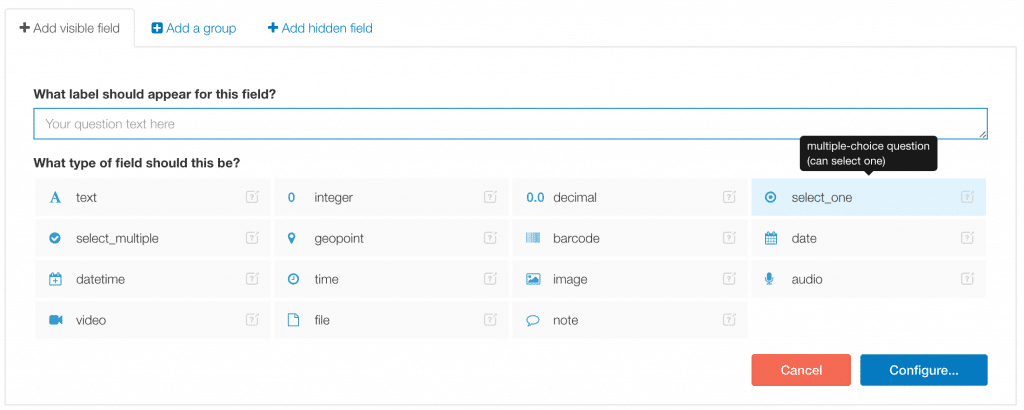Open the Add hidden field tab
Screen dimensions: 1024x410
(320, 28)
